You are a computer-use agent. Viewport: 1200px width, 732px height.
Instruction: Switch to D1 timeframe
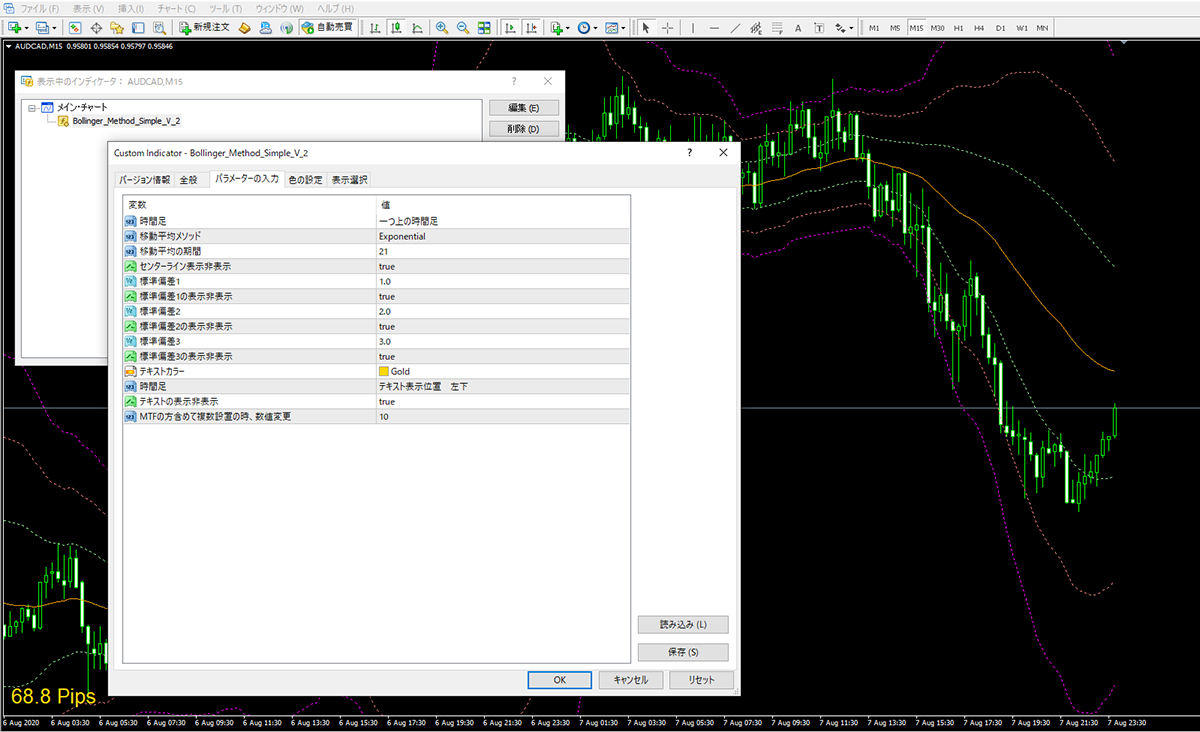[1000, 27]
